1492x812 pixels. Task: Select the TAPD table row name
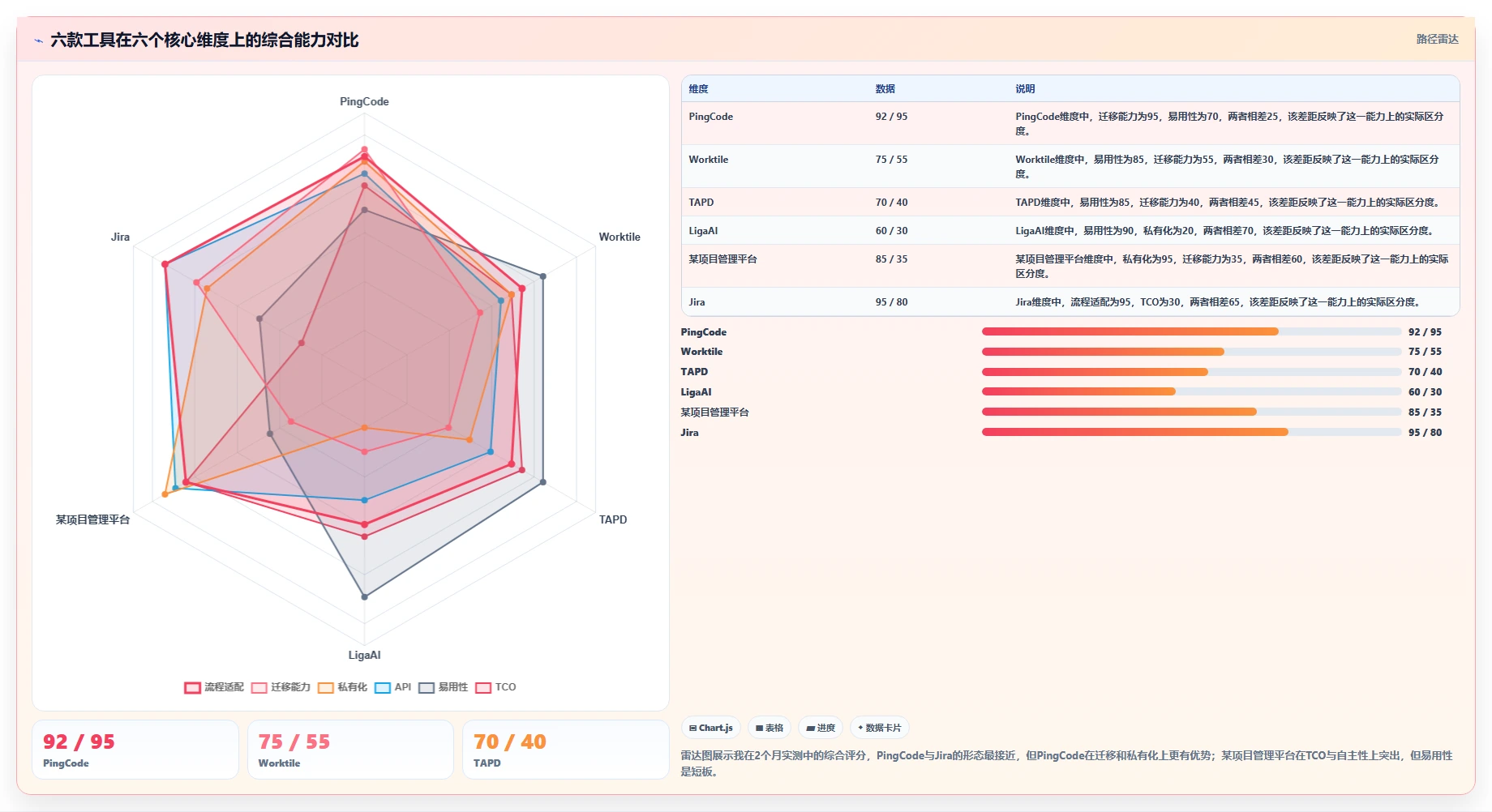coord(701,203)
